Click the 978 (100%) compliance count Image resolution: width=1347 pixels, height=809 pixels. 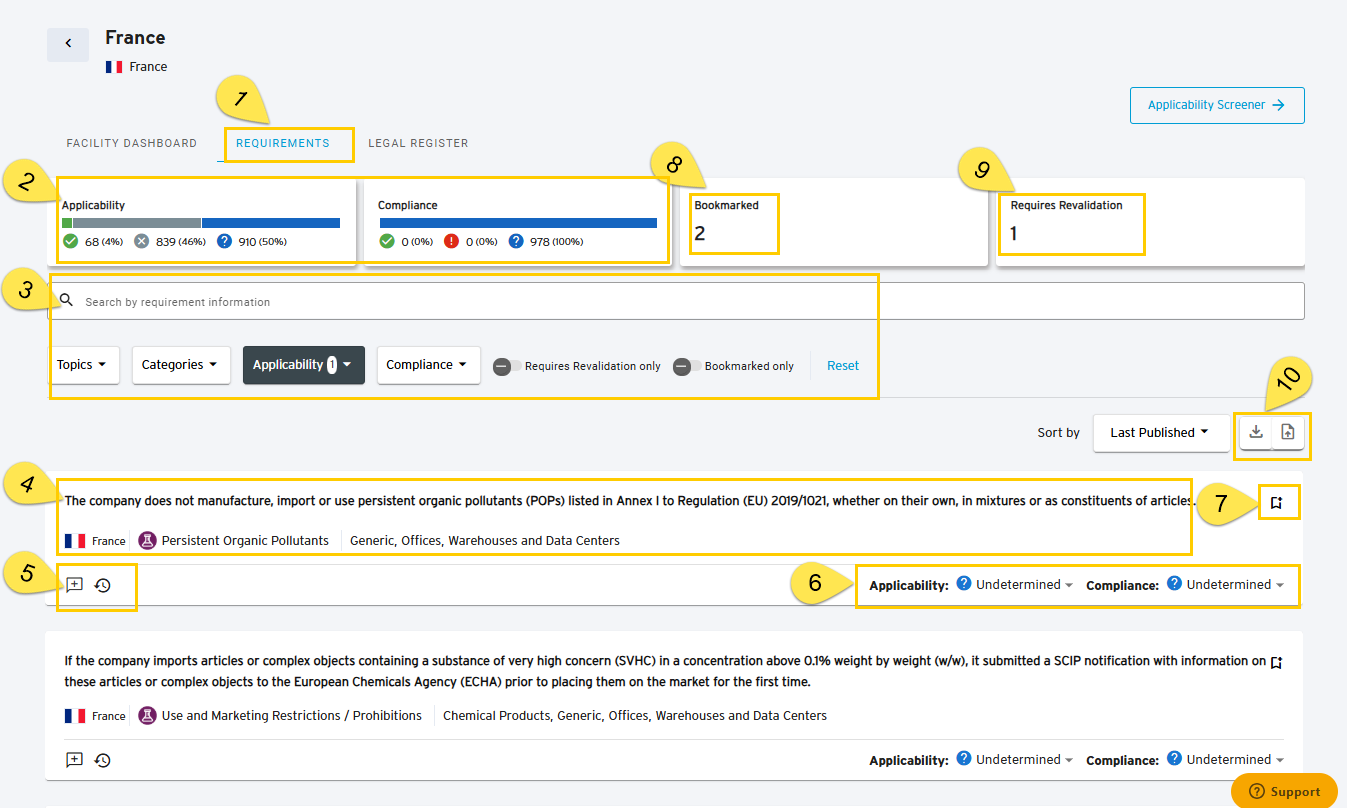pyautogui.click(x=556, y=242)
